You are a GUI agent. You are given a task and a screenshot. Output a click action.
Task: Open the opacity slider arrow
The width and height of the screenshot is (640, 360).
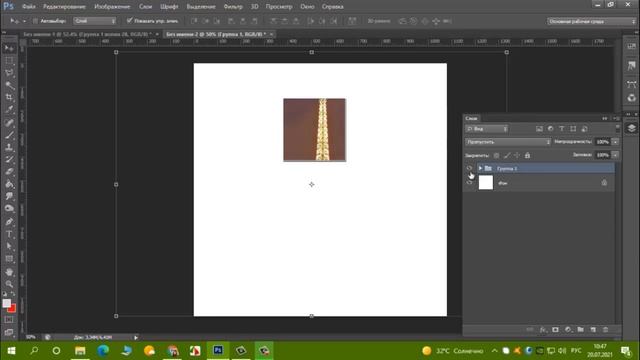(x=615, y=142)
